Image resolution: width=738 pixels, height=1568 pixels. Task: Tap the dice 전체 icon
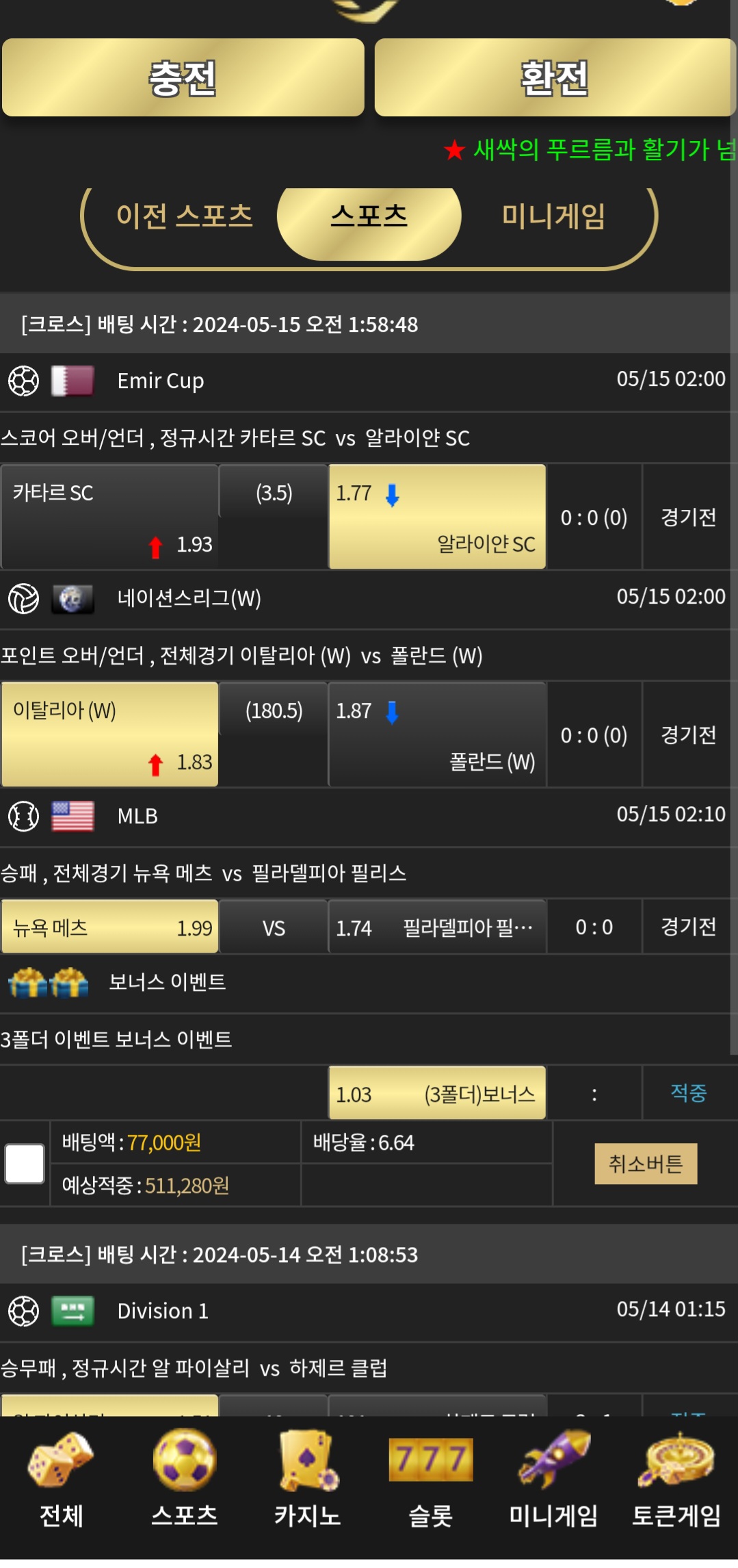coord(60,1461)
